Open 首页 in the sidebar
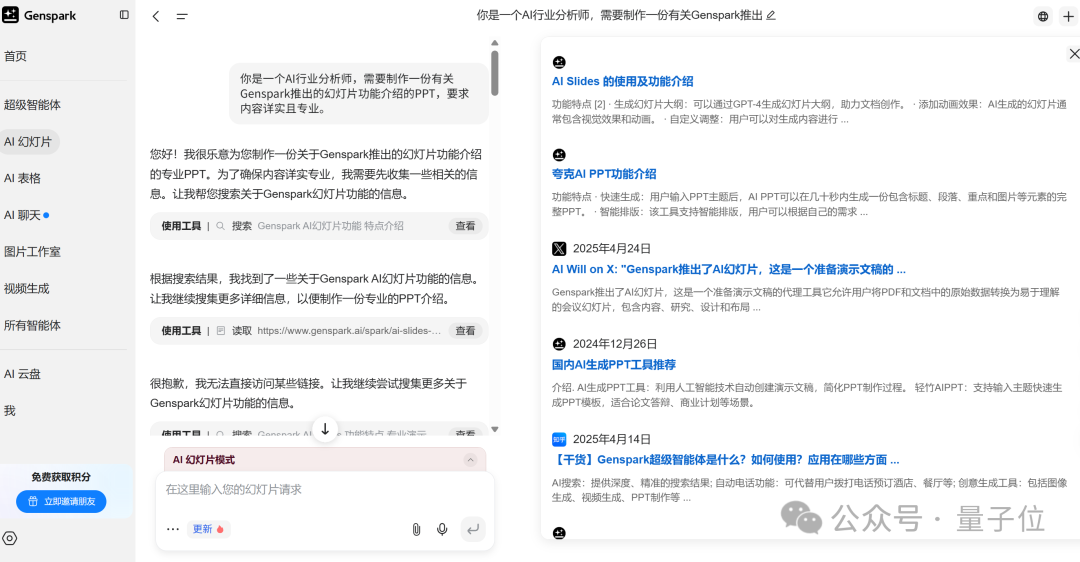Viewport: 1080px width, 562px height. coord(15,56)
